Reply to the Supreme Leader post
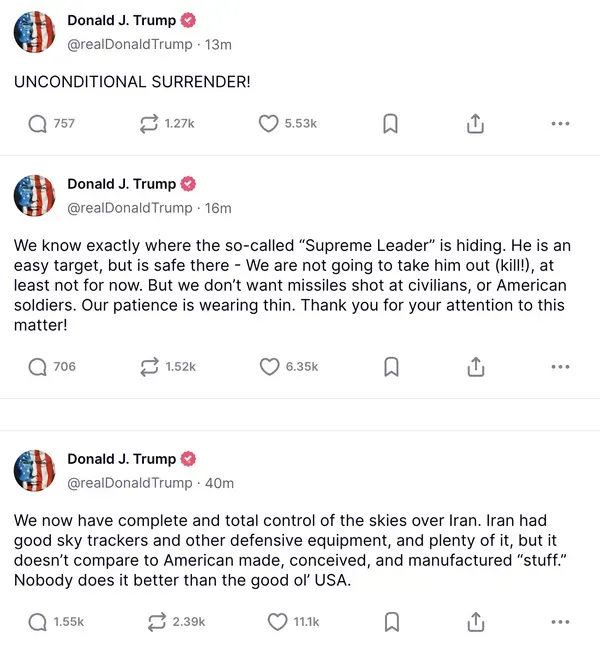Screen dimensions: 600x651 click(x=38, y=367)
